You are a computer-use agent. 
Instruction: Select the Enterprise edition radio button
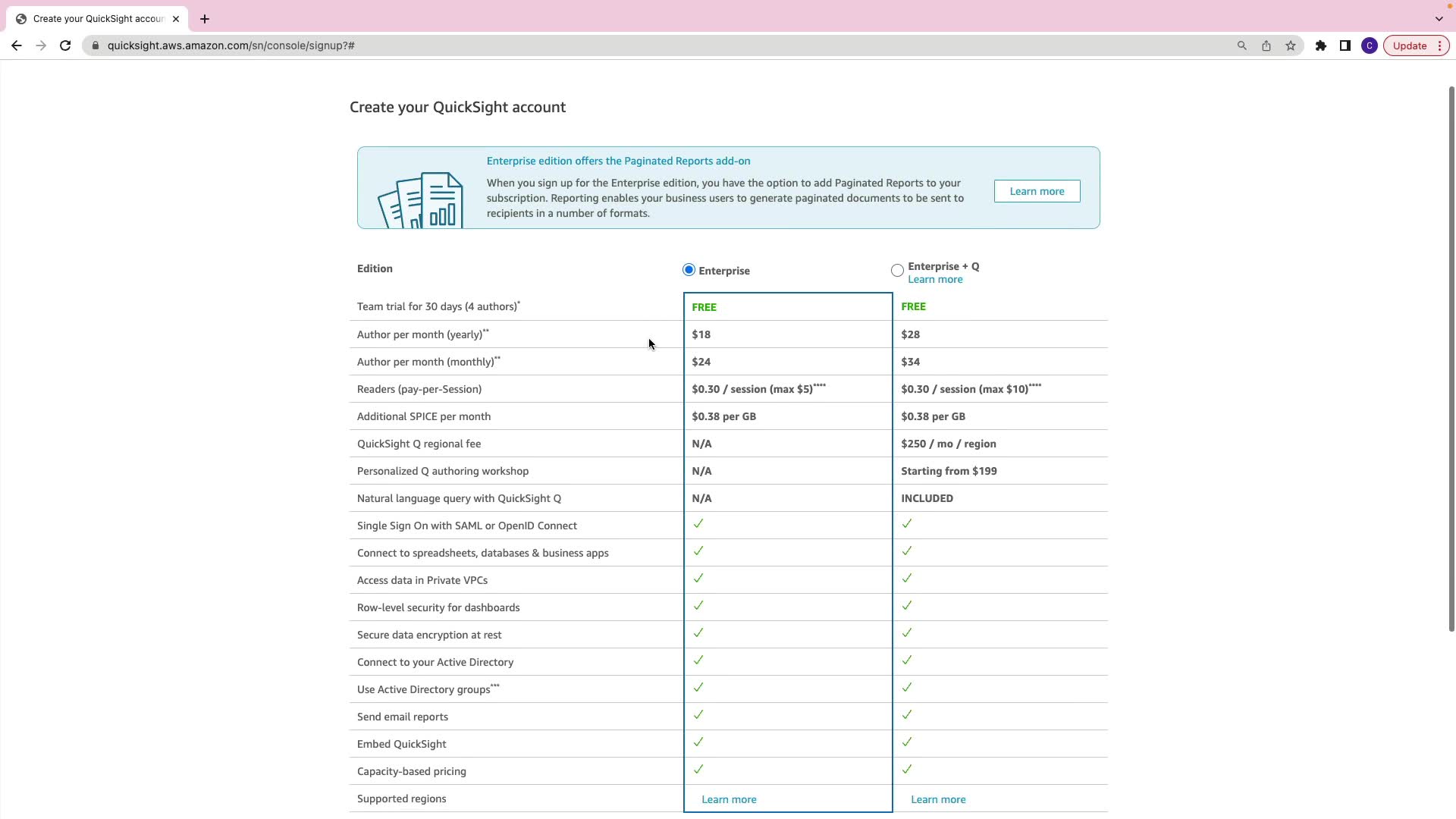689,270
